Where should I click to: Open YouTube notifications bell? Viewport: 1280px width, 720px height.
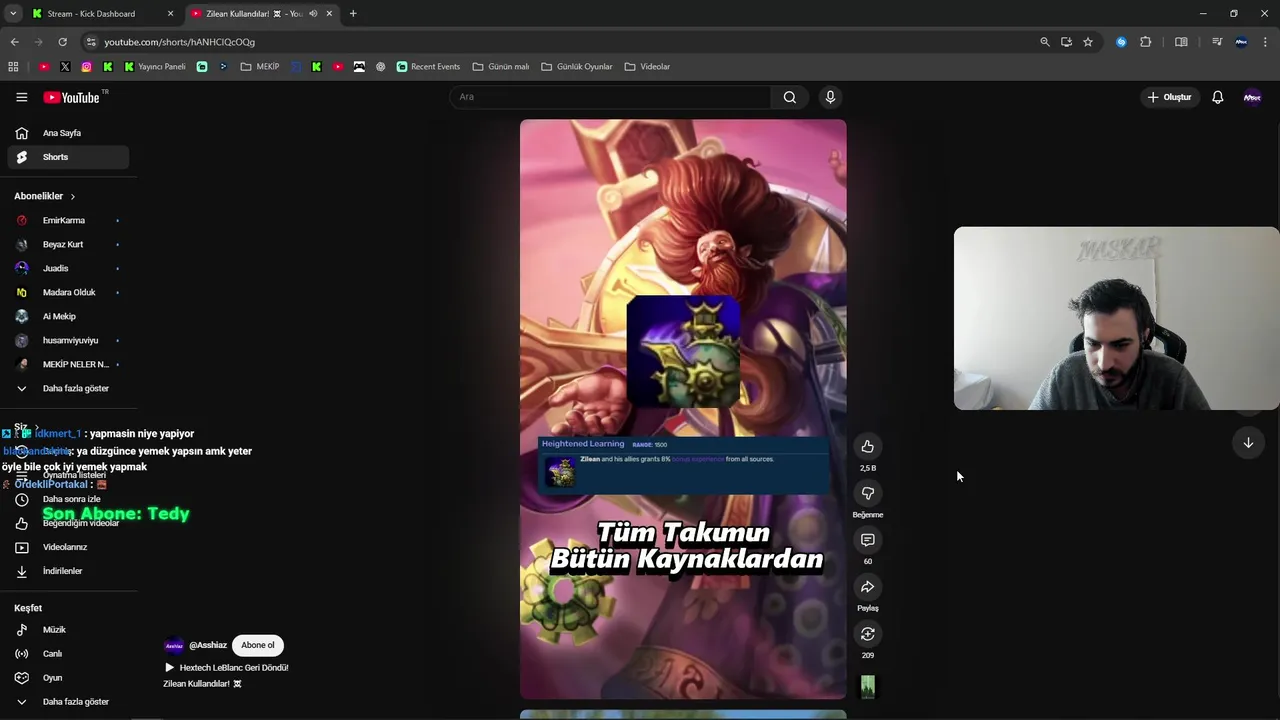click(x=1218, y=97)
